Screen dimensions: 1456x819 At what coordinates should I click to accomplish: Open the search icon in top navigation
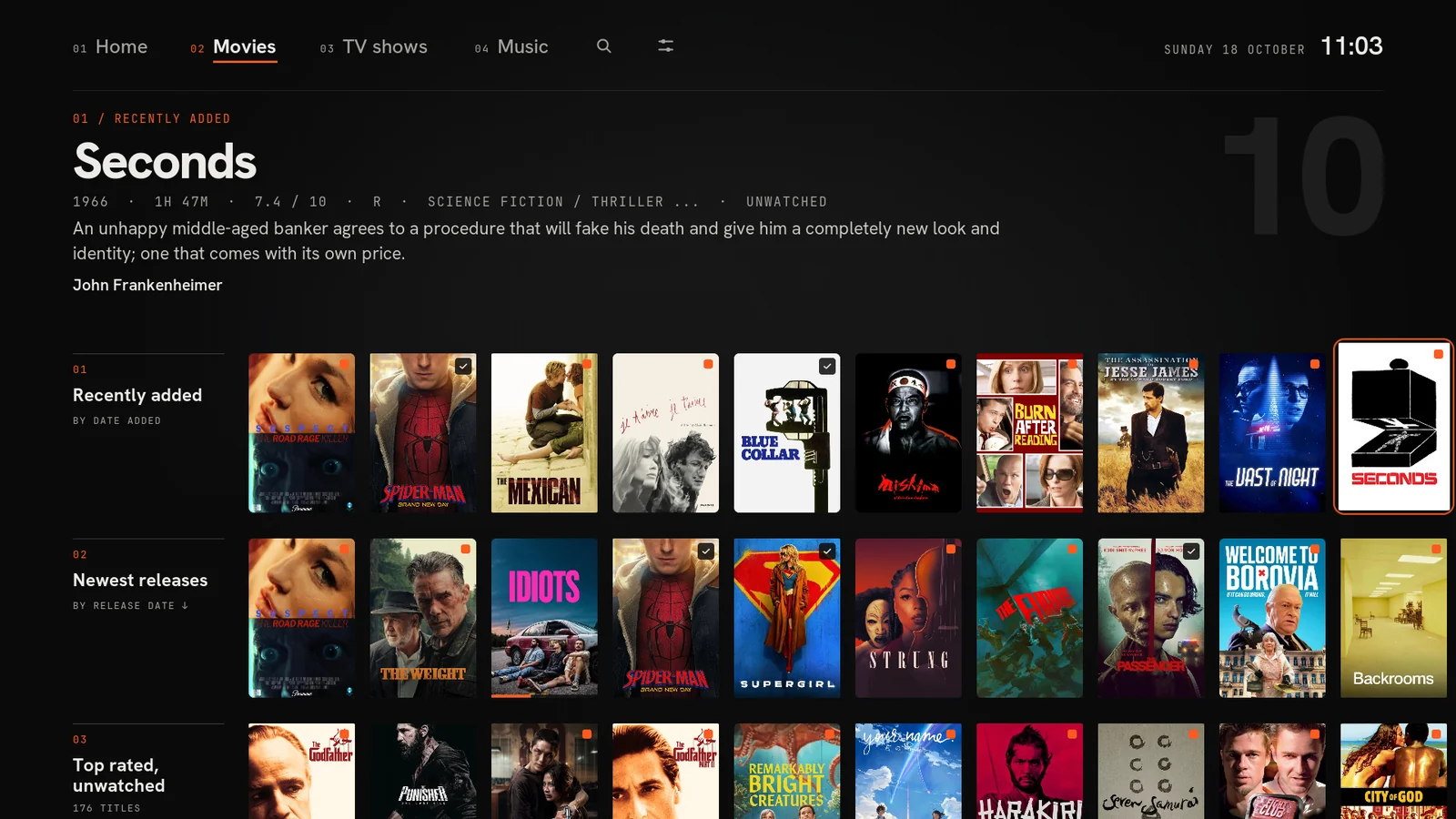click(x=603, y=46)
